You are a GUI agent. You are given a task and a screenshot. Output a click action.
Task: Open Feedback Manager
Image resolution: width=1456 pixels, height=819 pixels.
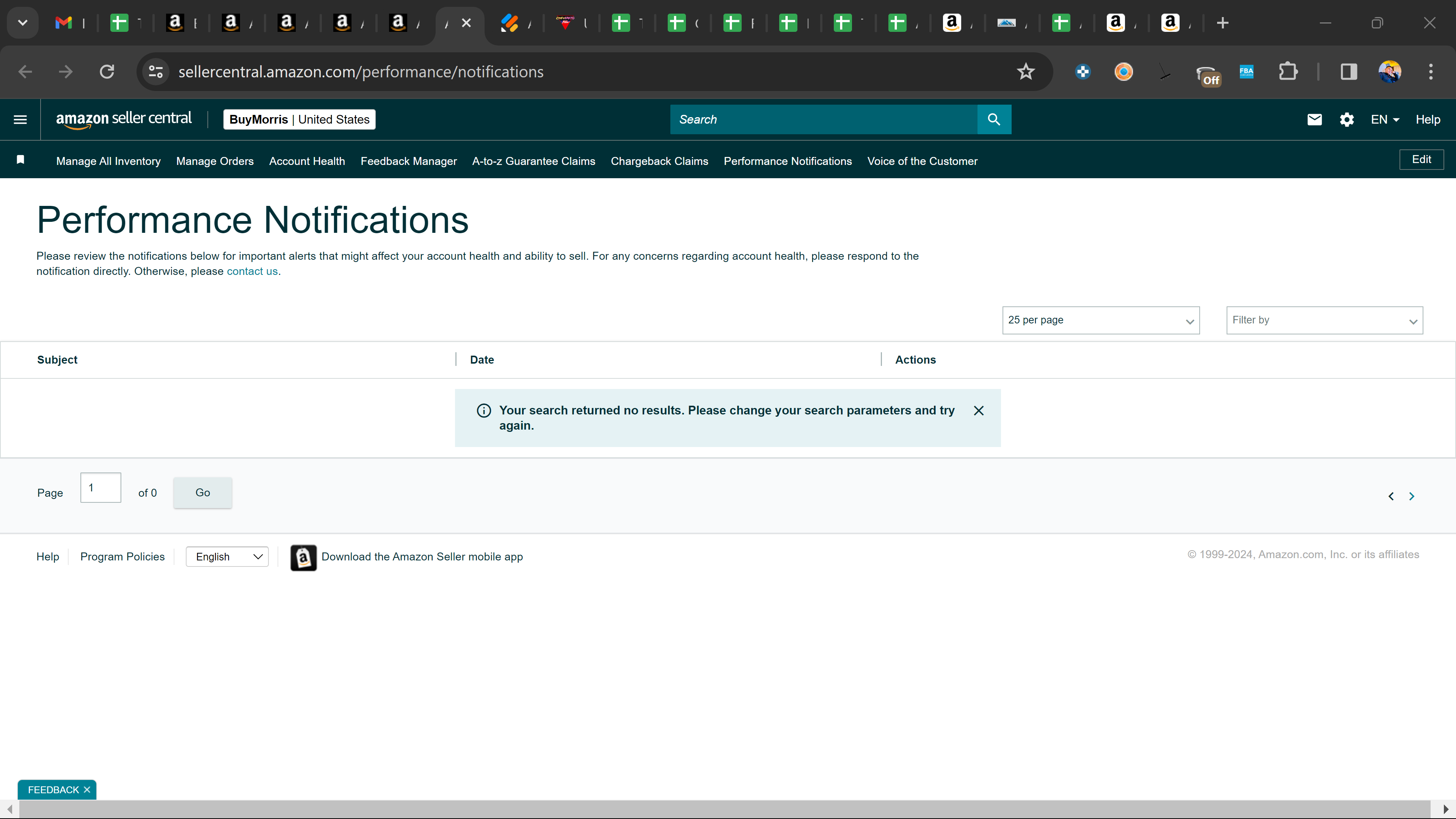click(409, 161)
